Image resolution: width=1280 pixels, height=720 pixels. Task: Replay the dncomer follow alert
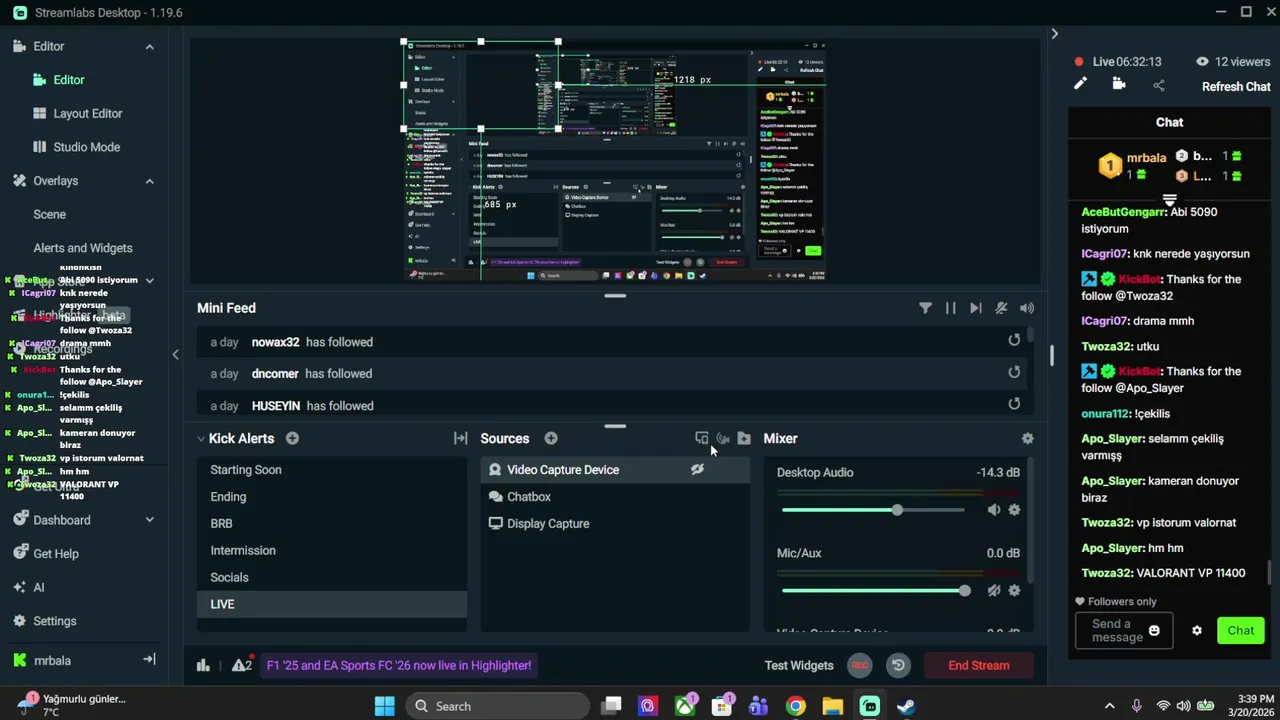[x=1014, y=372]
